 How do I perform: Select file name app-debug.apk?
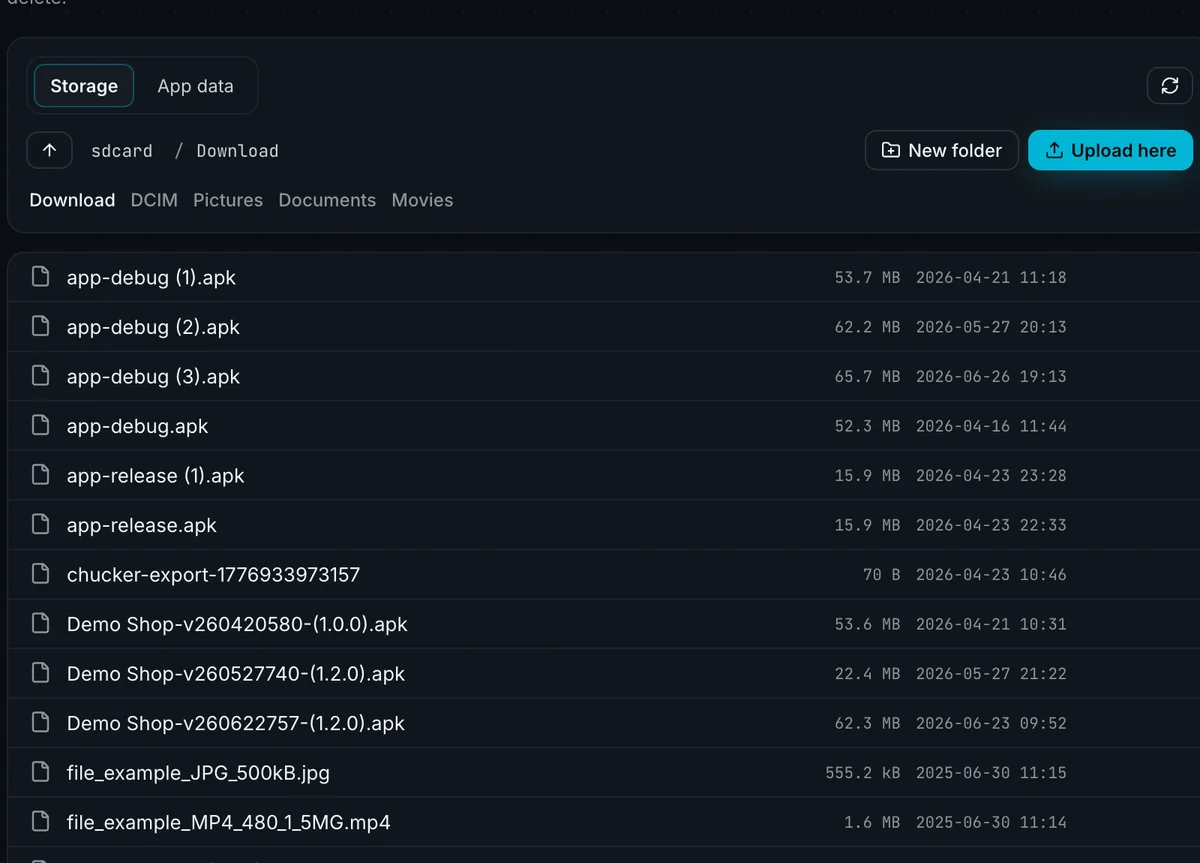137,426
